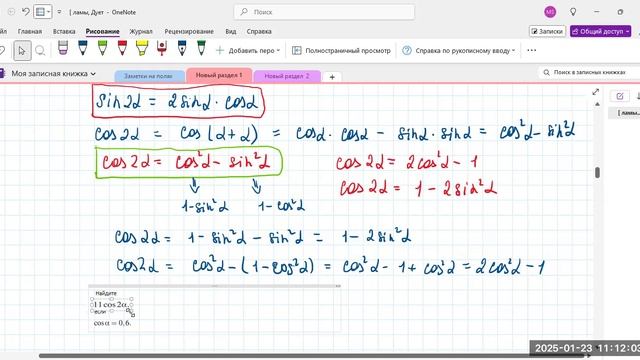The height and width of the screenshot is (360, 640).
Task: Select the light green pen
Action: tap(102, 48)
